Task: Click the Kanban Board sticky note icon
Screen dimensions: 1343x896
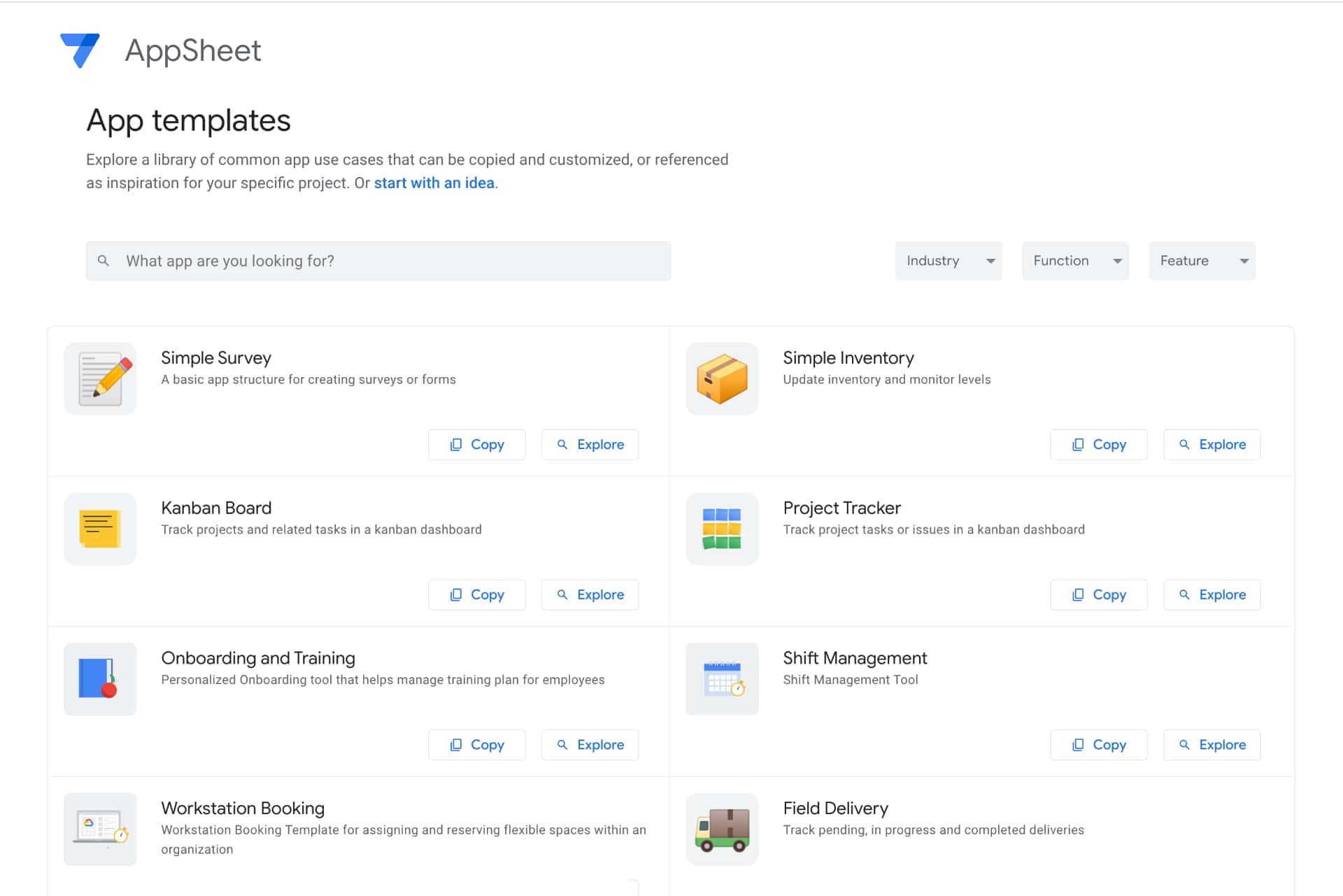Action: click(100, 529)
